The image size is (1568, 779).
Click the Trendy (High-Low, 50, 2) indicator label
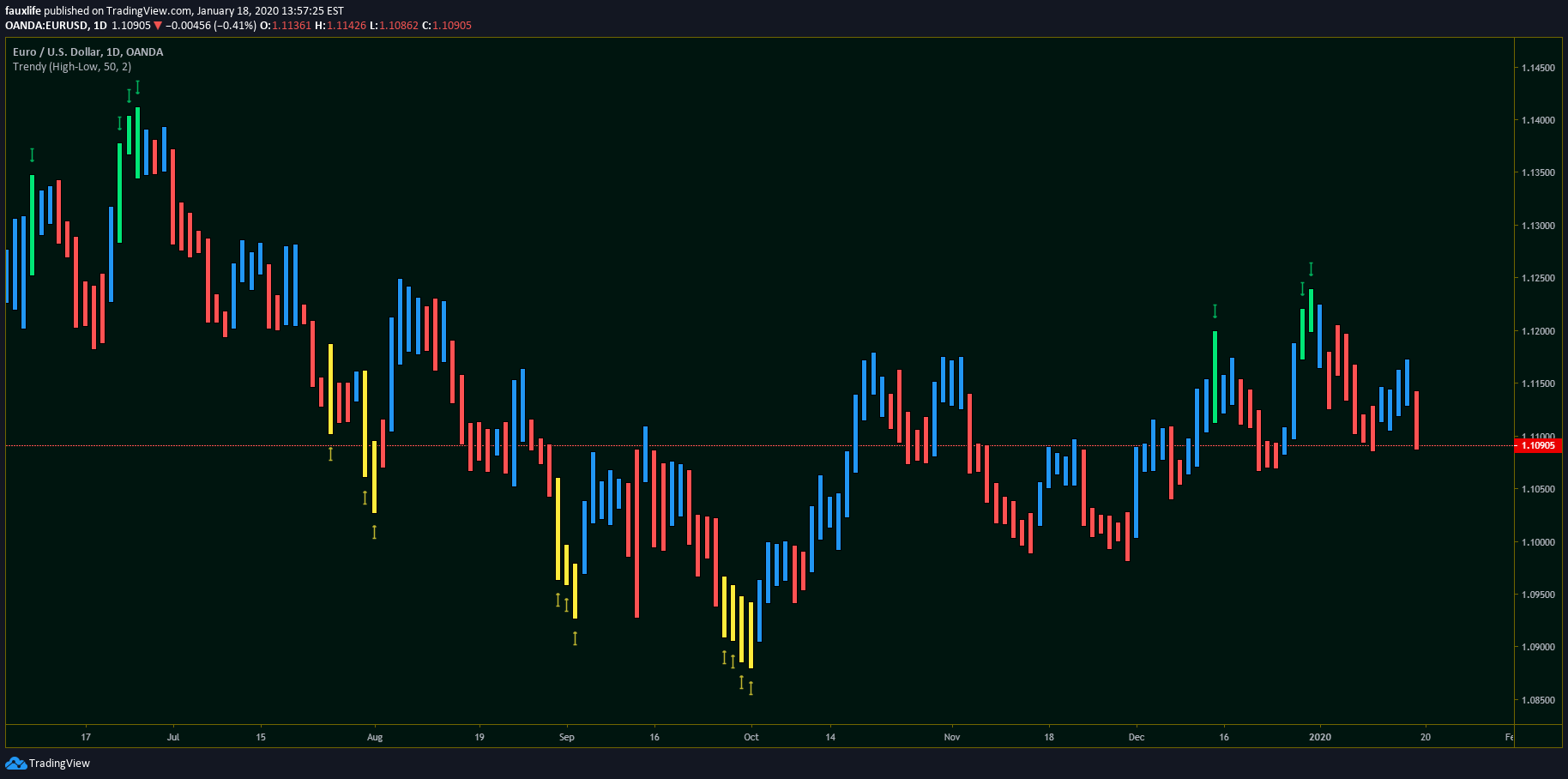coord(72,66)
